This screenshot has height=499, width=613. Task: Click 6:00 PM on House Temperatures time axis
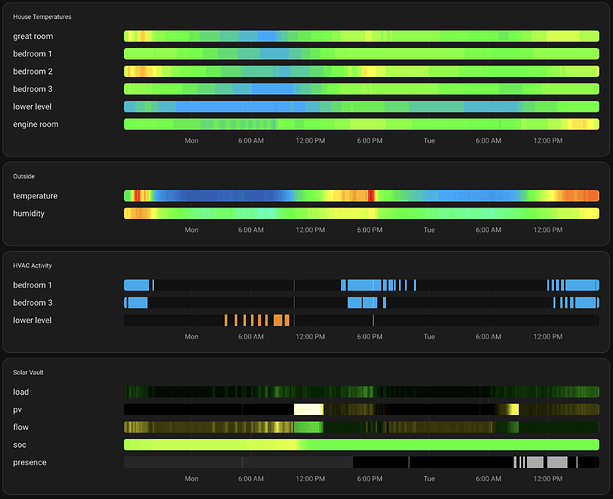tap(369, 141)
